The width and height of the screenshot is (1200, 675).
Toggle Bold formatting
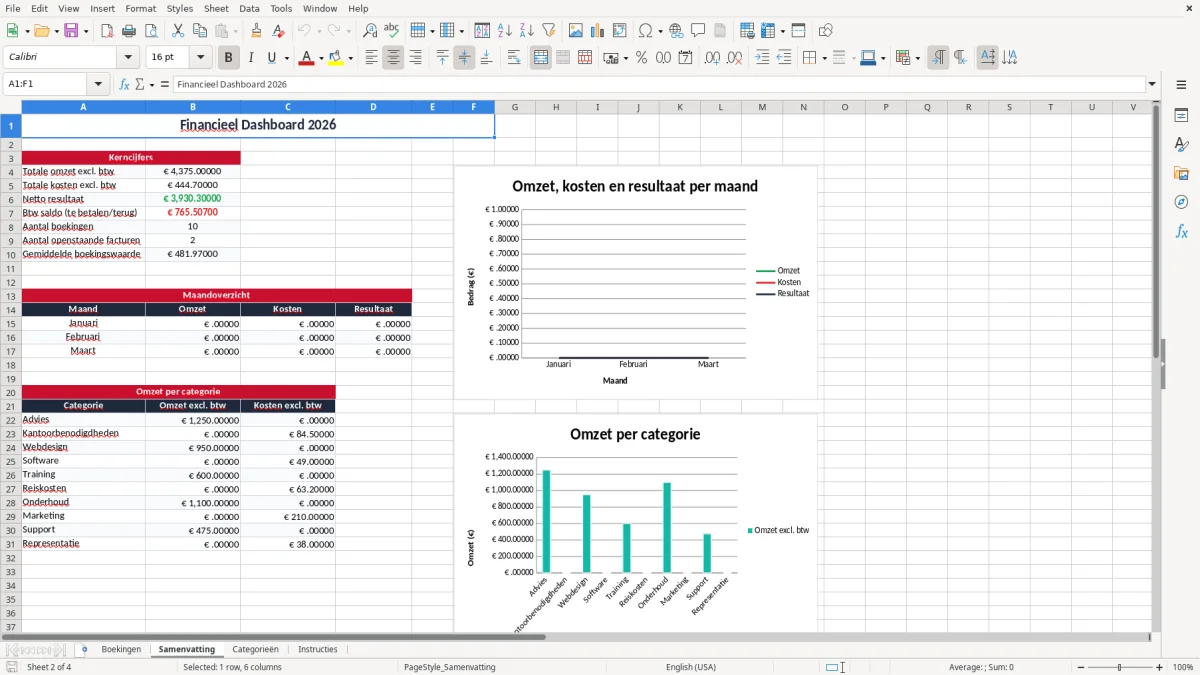tap(229, 58)
